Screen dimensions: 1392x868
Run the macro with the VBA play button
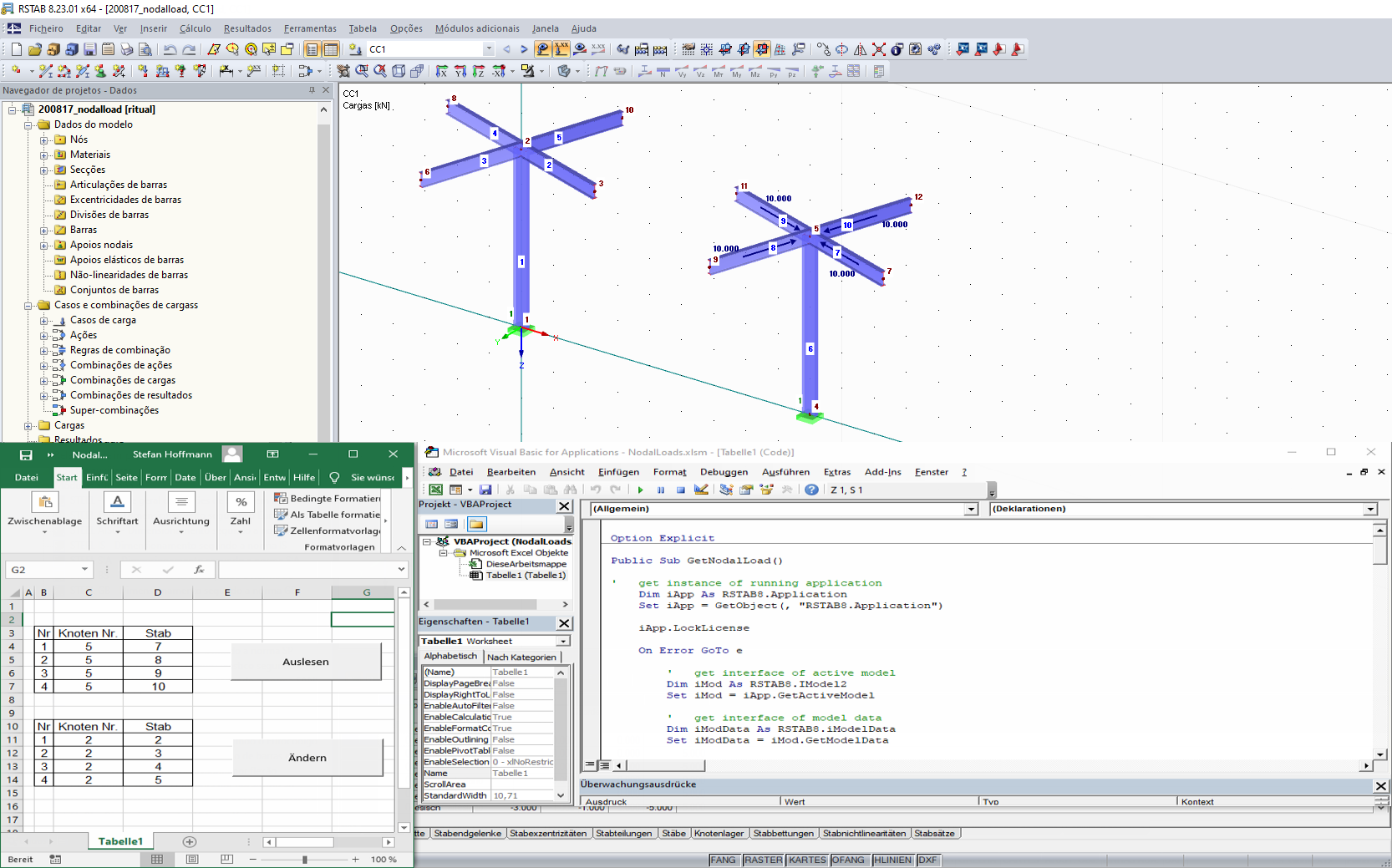point(640,490)
